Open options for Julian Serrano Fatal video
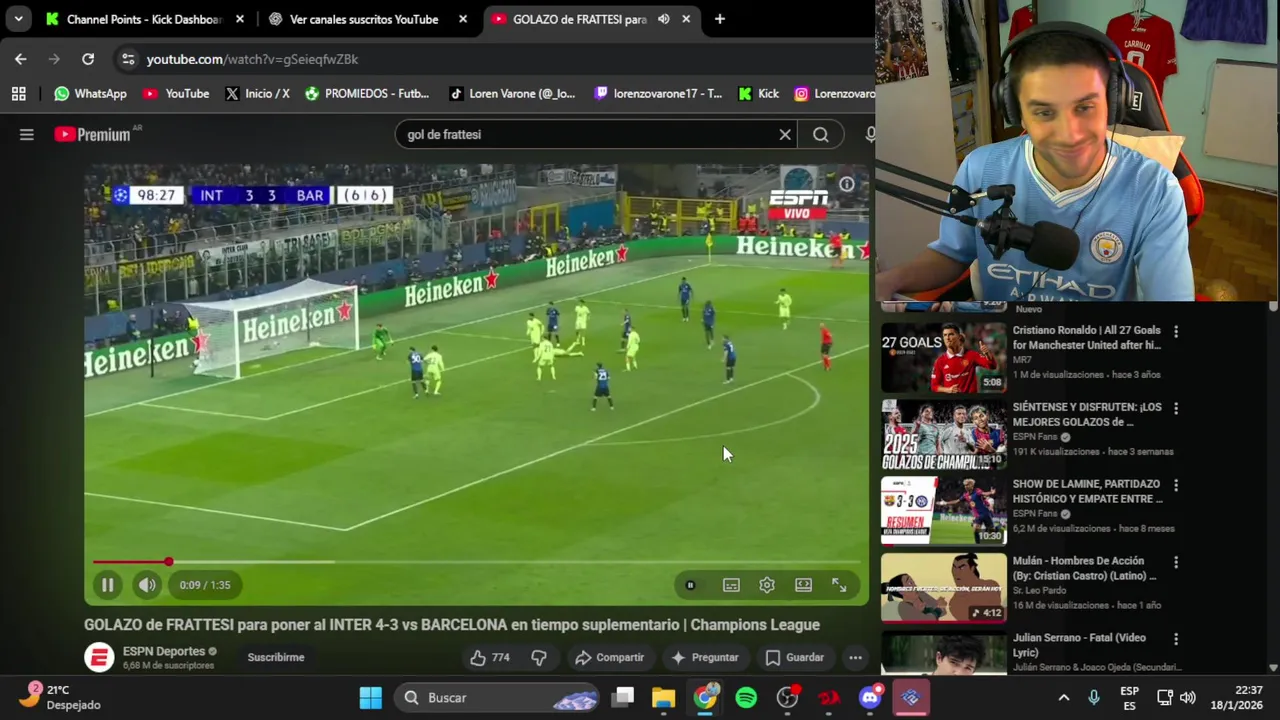Viewport: 1280px width, 720px height. point(1176,639)
